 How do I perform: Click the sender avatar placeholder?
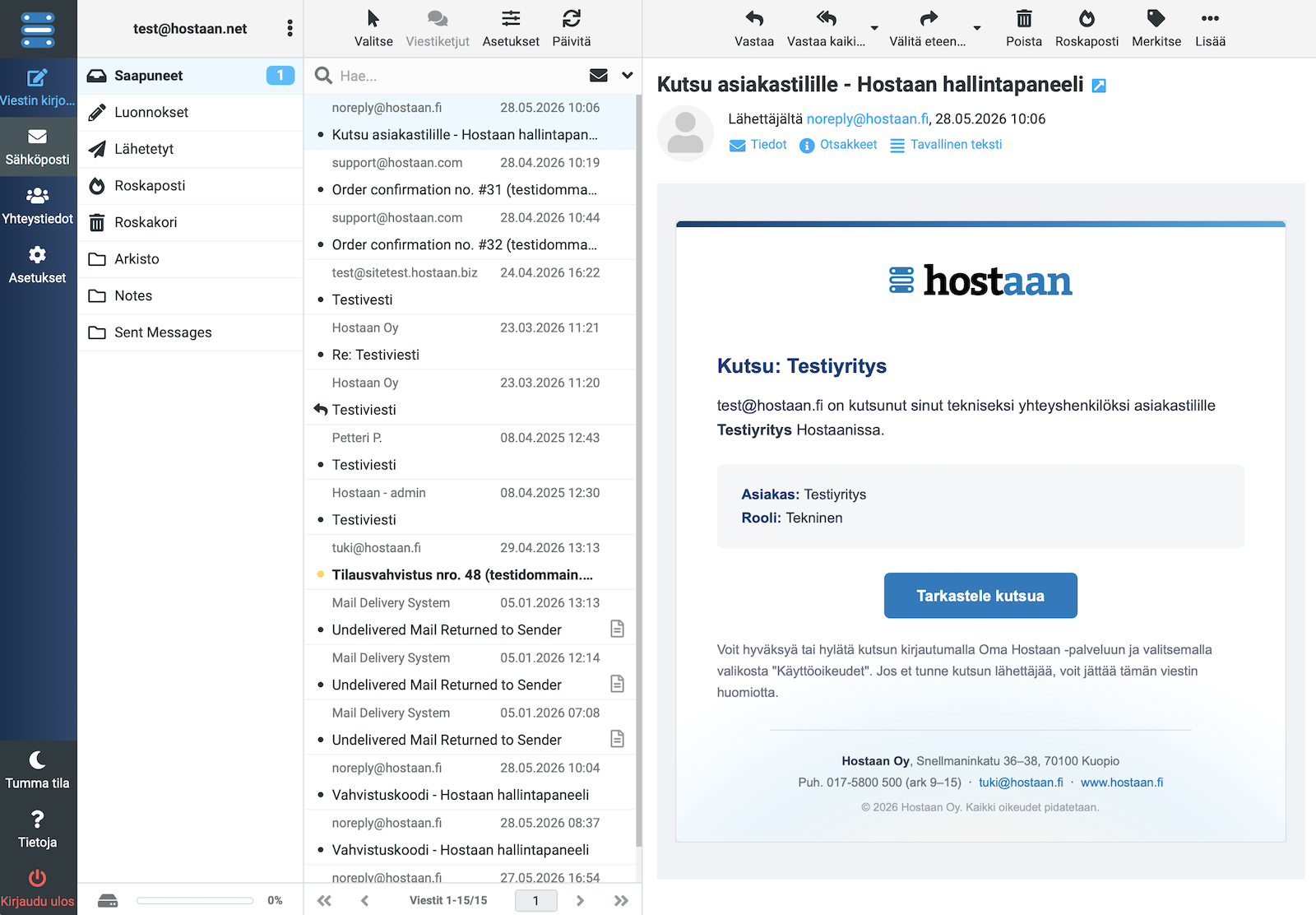point(685,133)
